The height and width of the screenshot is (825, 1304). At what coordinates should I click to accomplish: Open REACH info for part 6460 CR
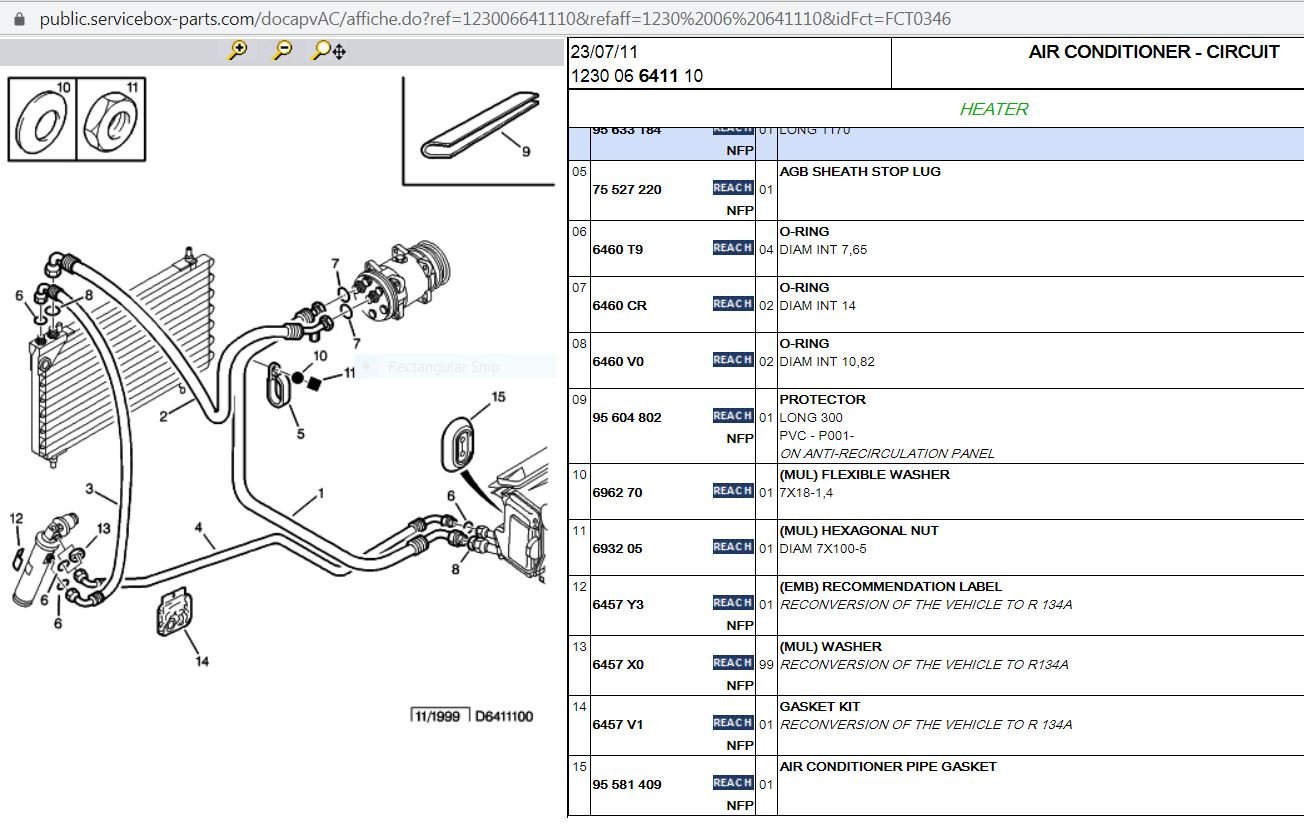tap(733, 304)
